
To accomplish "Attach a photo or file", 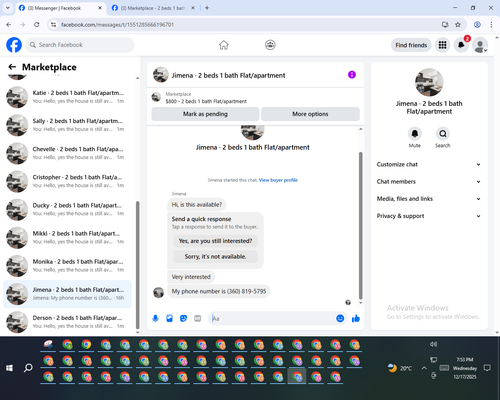I will point(169,318).
